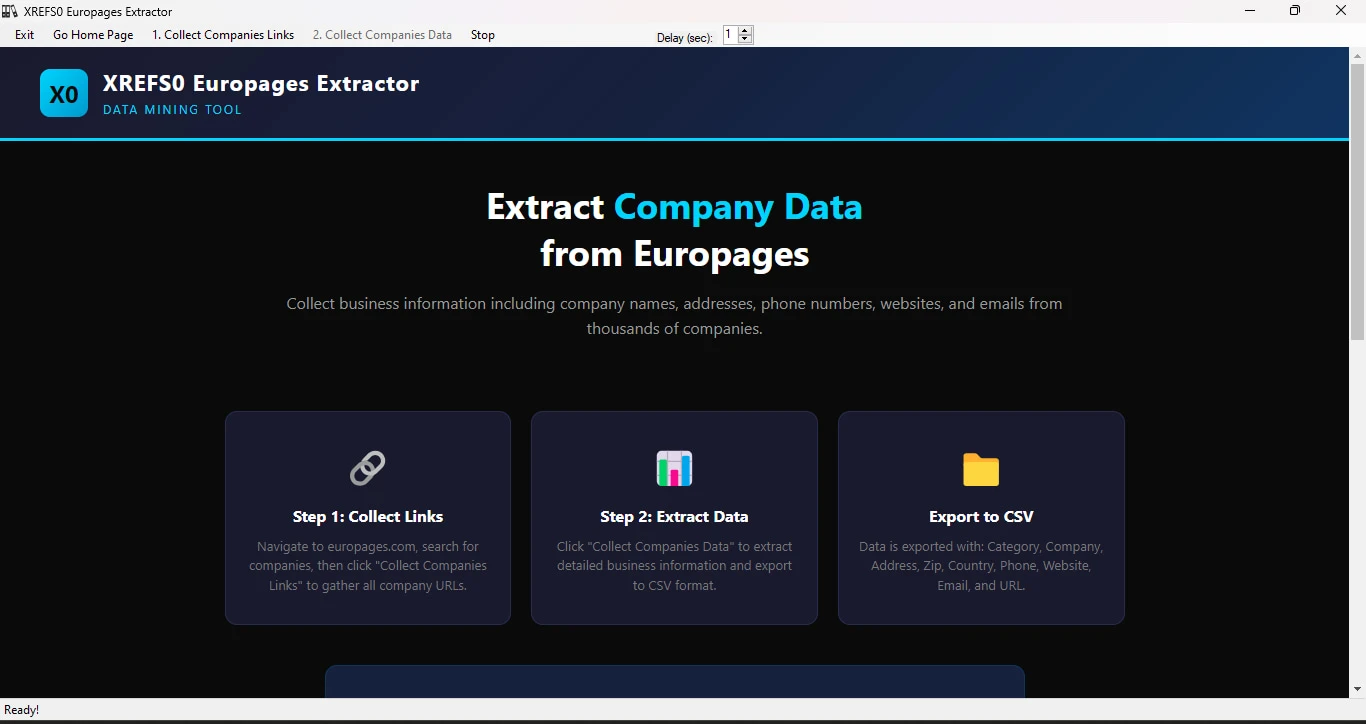The width and height of the screenshot is (1366, 724).
Task: Click the X0 logo icon in the header
Action: [64, 93]
